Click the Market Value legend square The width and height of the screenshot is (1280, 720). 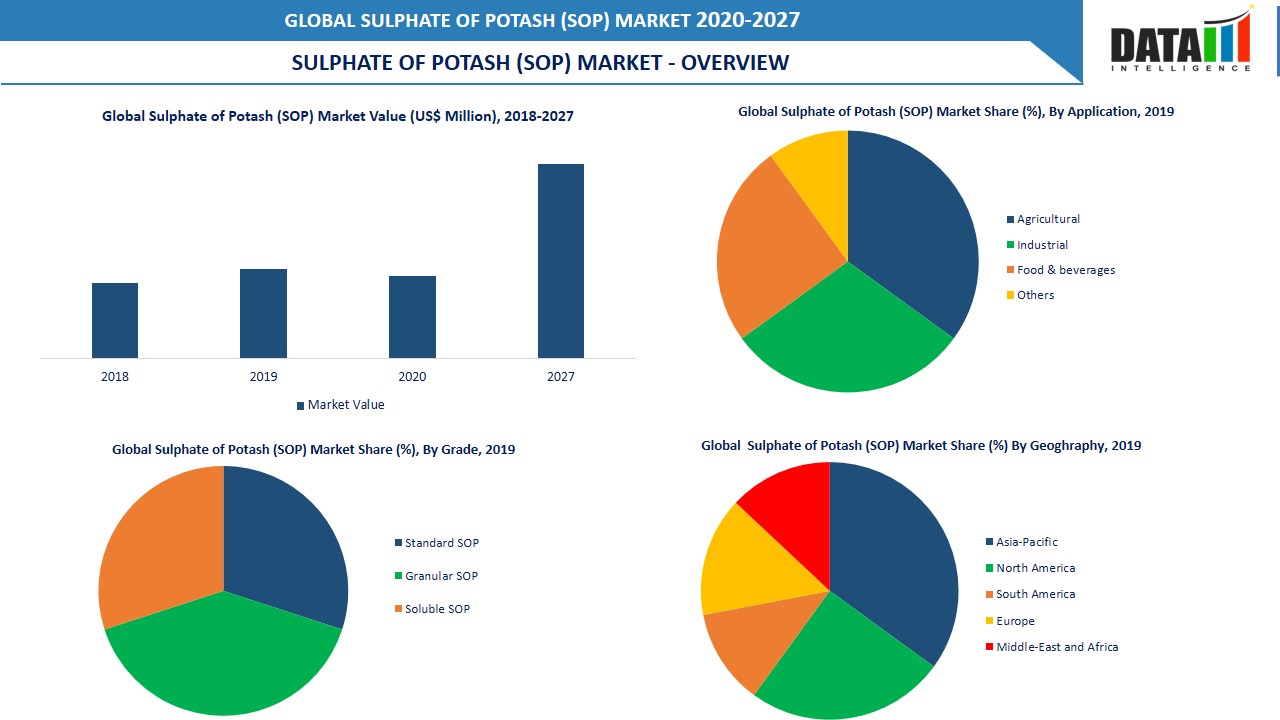coord(298,405)
